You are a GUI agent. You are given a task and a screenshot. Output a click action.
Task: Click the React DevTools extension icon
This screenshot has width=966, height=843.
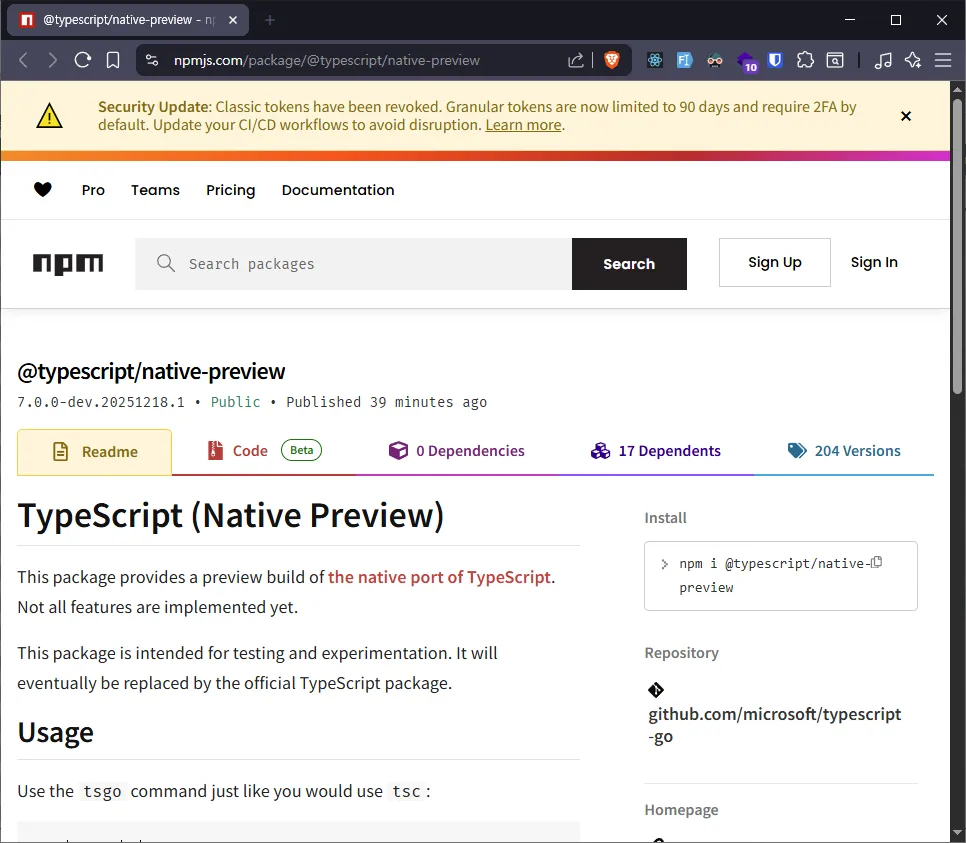click(655, 60)
